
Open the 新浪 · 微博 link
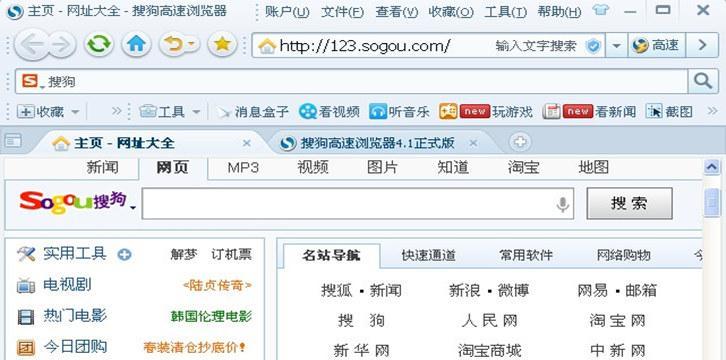point(489,291)
